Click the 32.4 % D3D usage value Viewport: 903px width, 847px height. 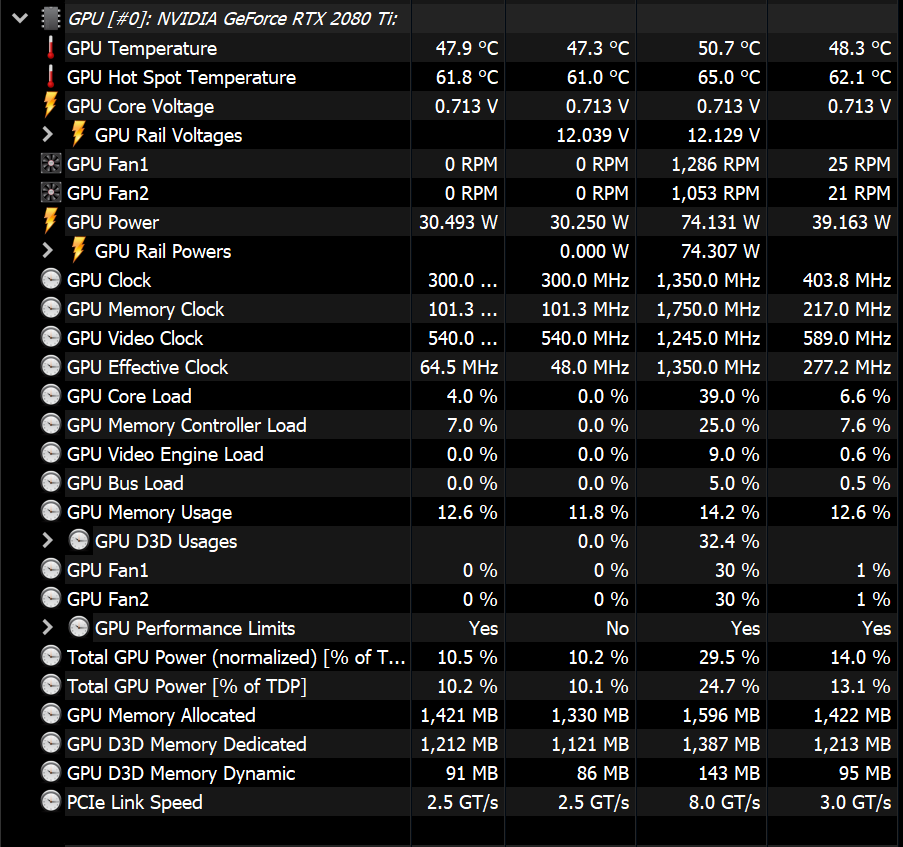tap(729, 541)
